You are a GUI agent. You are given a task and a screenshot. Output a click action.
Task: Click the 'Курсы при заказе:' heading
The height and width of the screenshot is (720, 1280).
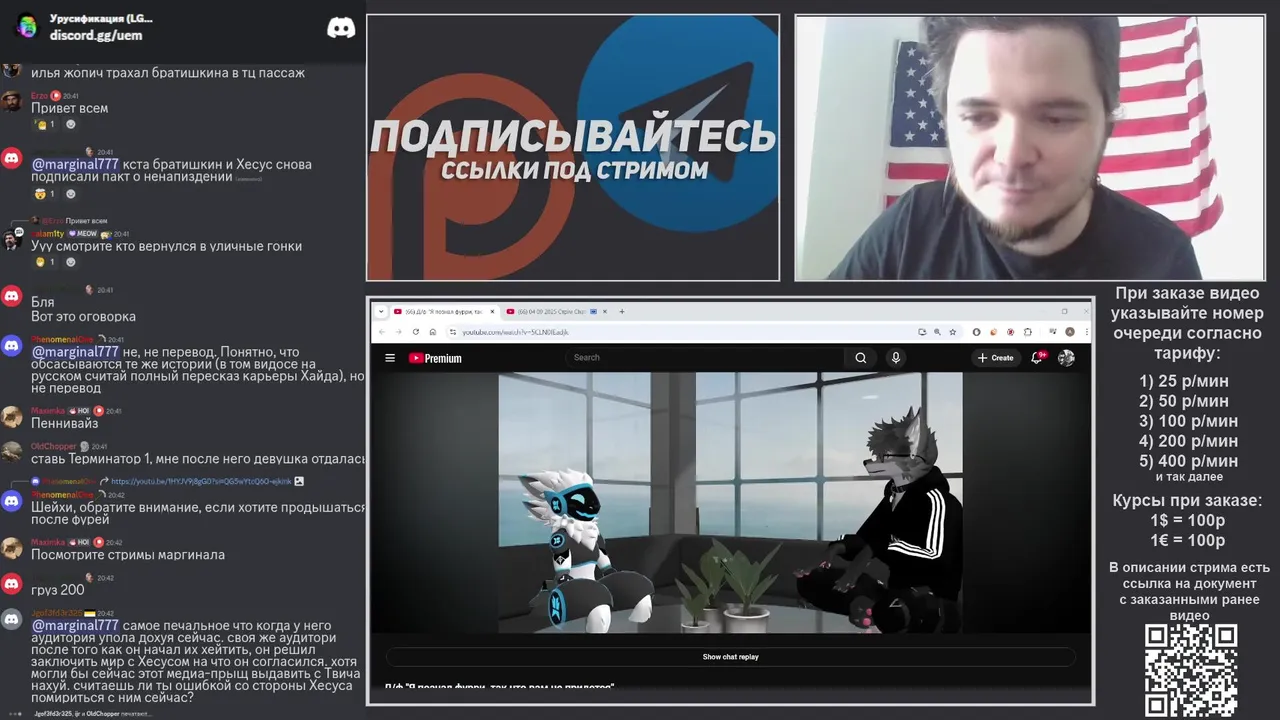pos(1188,500)
